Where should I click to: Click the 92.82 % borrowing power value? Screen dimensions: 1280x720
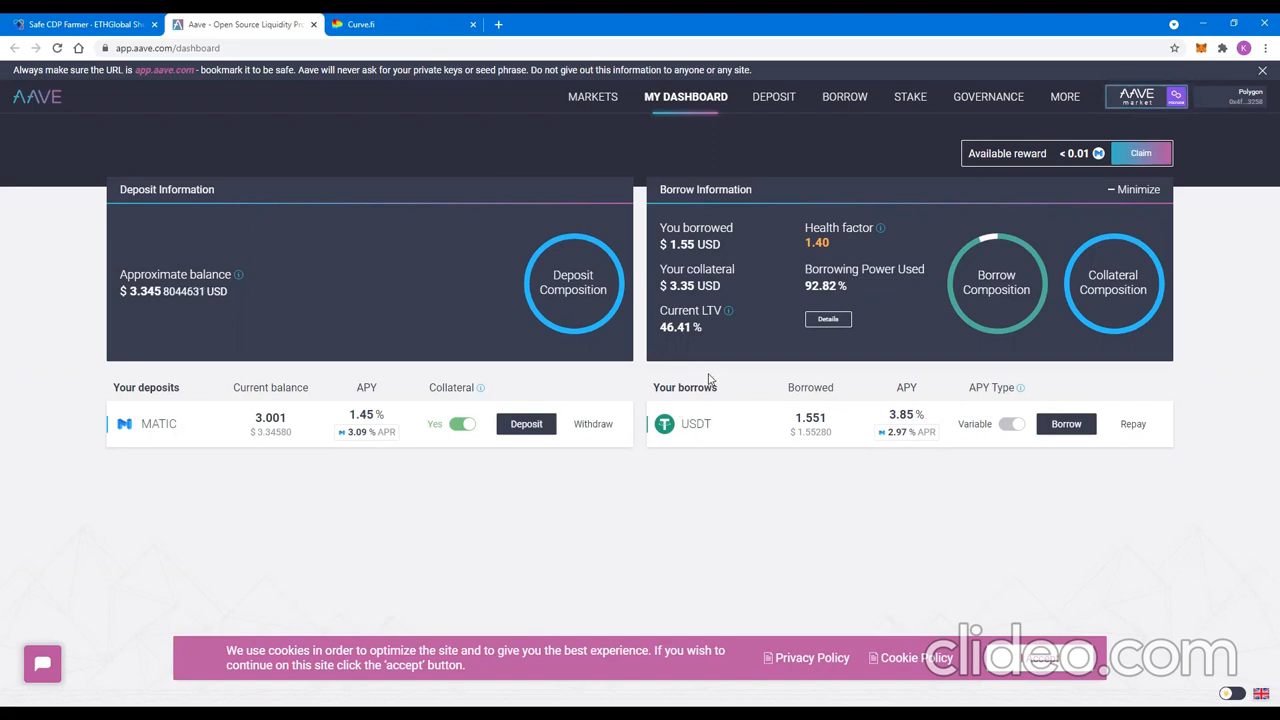(826, 286)
